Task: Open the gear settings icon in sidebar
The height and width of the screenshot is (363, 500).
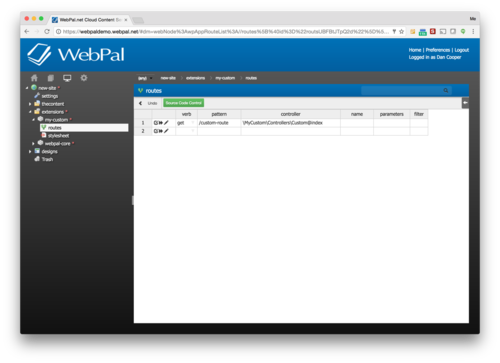Action: click(84, 78)
